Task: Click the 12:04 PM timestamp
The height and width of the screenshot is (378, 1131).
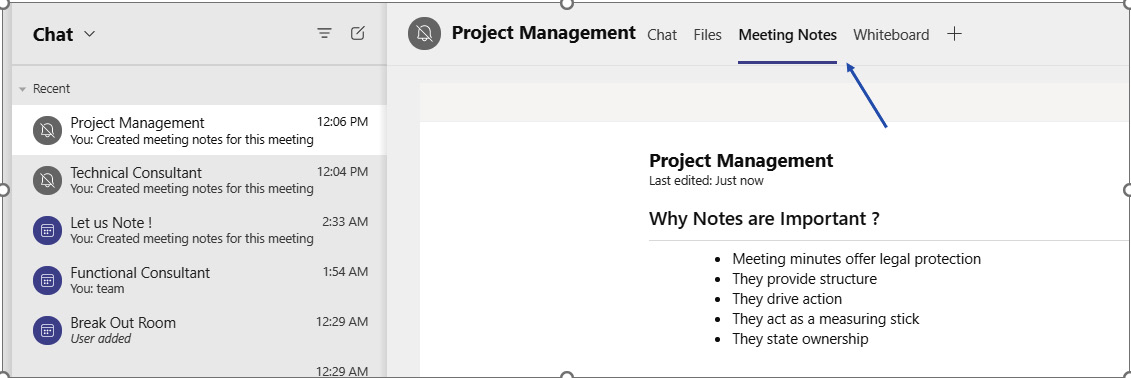Action: coord(343,172)
